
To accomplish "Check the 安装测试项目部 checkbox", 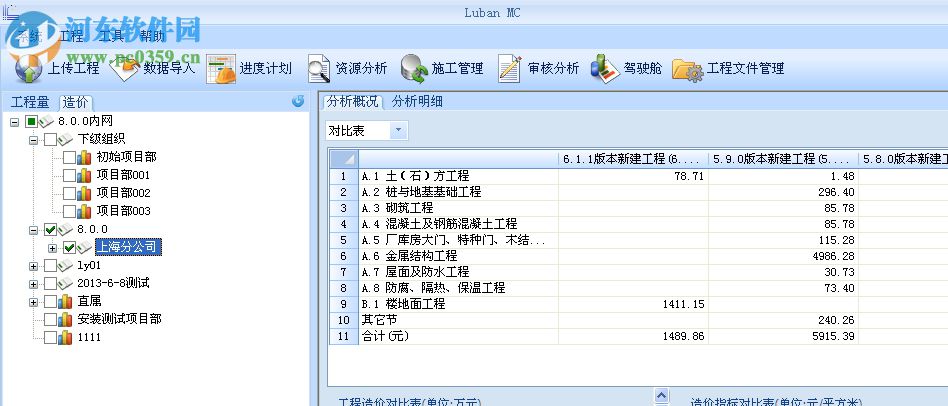I will point(50,319).
